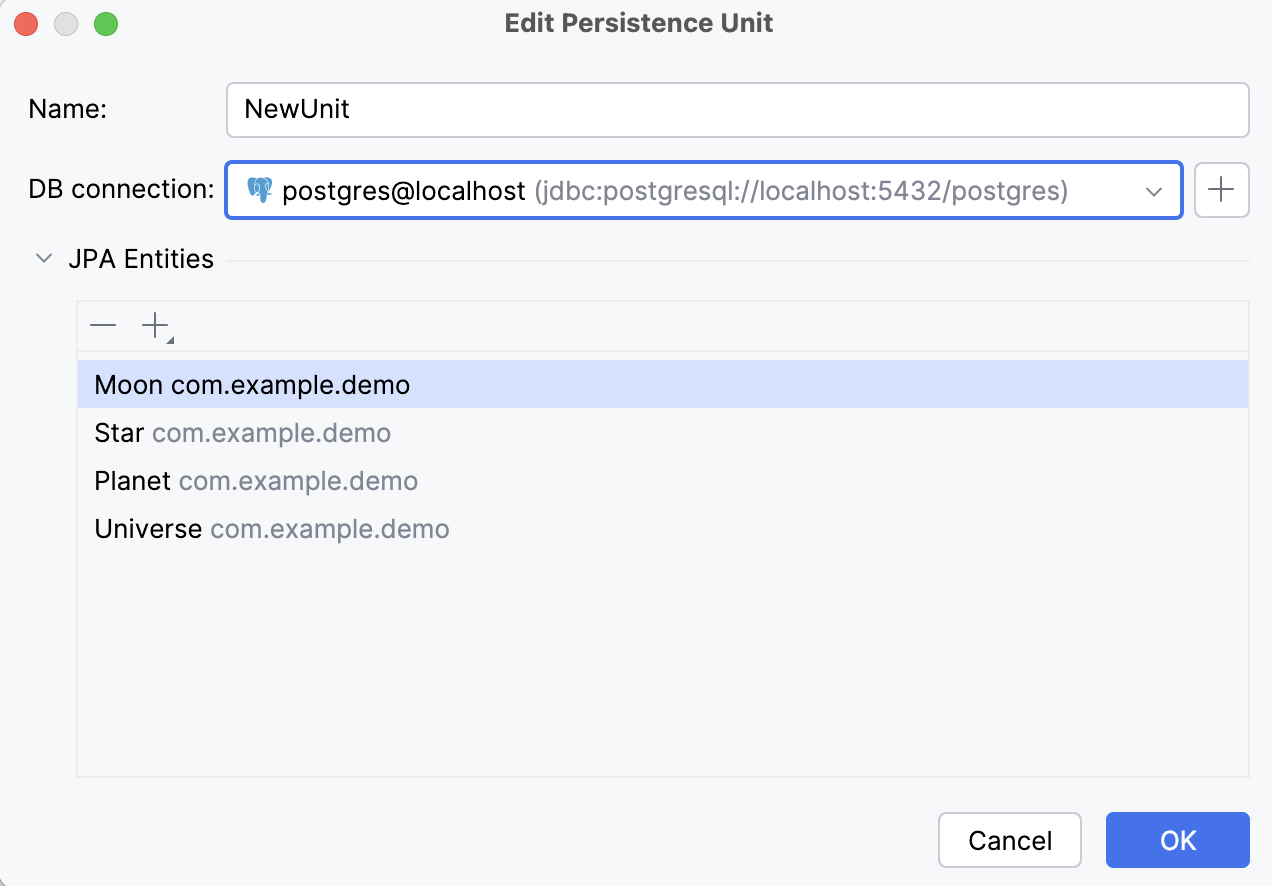Click the PostgreSQL elephant icon
The width and height of the screenshot is (1272, 886).
pyautogui.click(x=260, y=190)
